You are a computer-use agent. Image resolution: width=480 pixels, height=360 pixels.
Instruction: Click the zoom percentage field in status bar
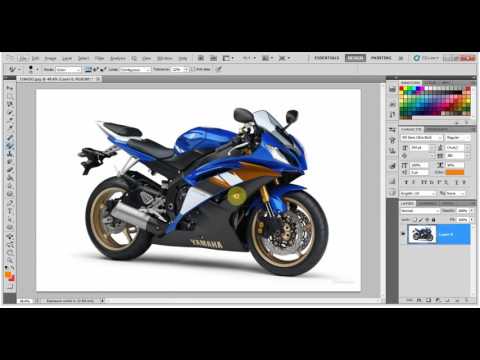click(25, 301)
